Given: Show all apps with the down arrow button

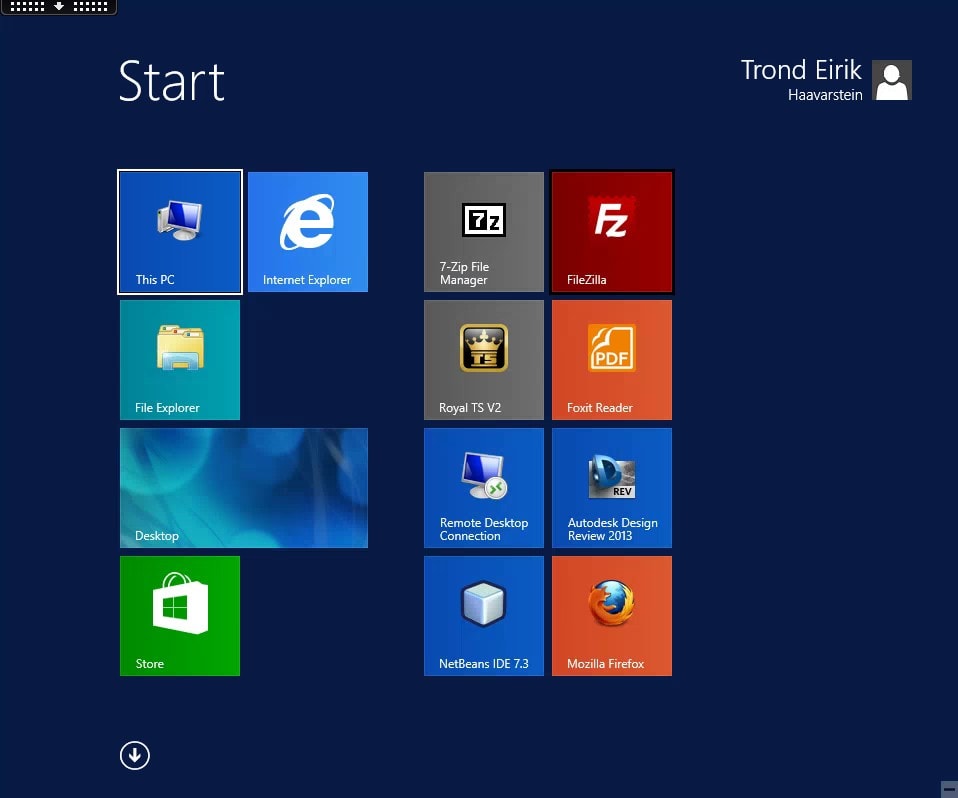Looking at the screenshot, I should (x=134, y=755).
